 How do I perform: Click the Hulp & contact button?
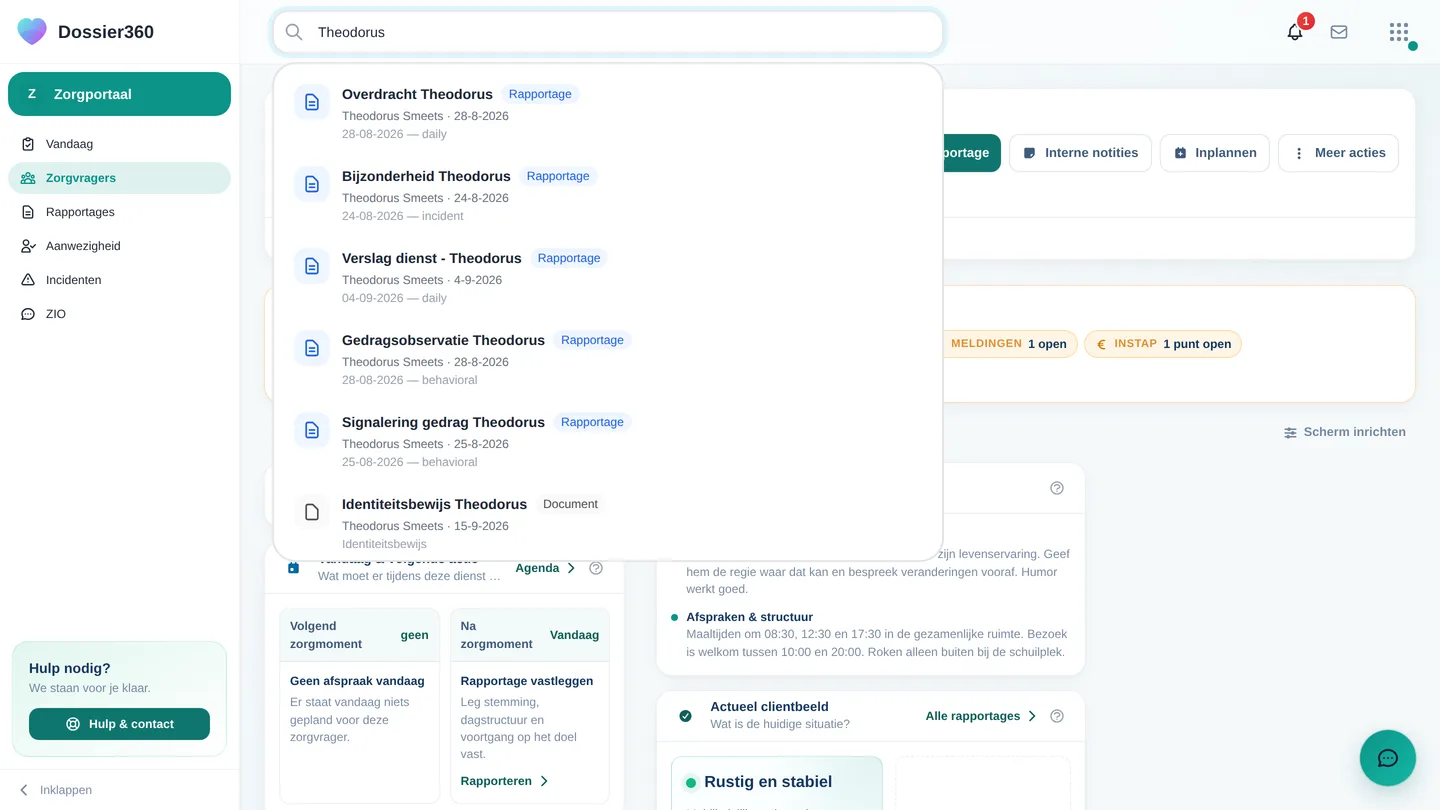pyautogui.click(x=119, y=724)
